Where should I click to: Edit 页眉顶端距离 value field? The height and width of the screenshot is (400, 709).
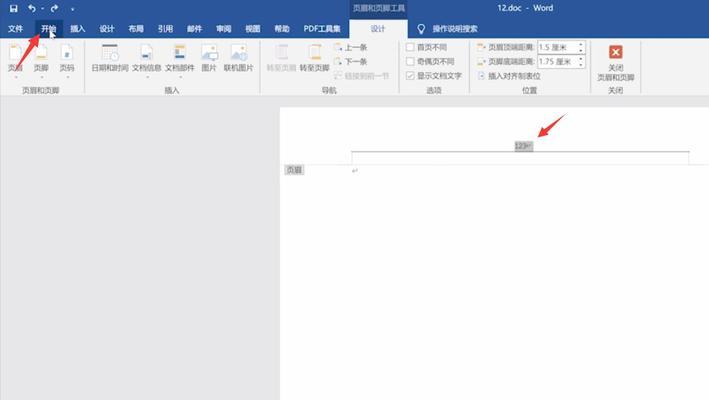click(x=557, y=47)
